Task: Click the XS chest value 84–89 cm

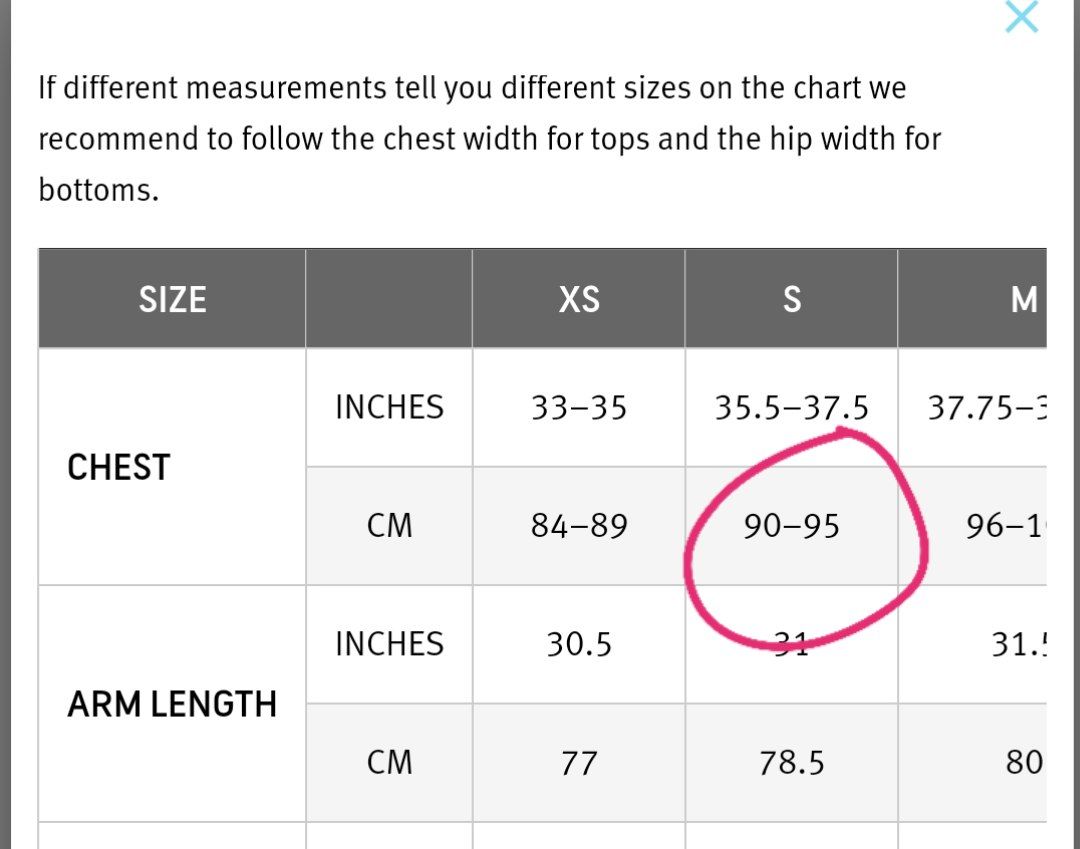Action: pyautogui.click(x=579, y=526)
